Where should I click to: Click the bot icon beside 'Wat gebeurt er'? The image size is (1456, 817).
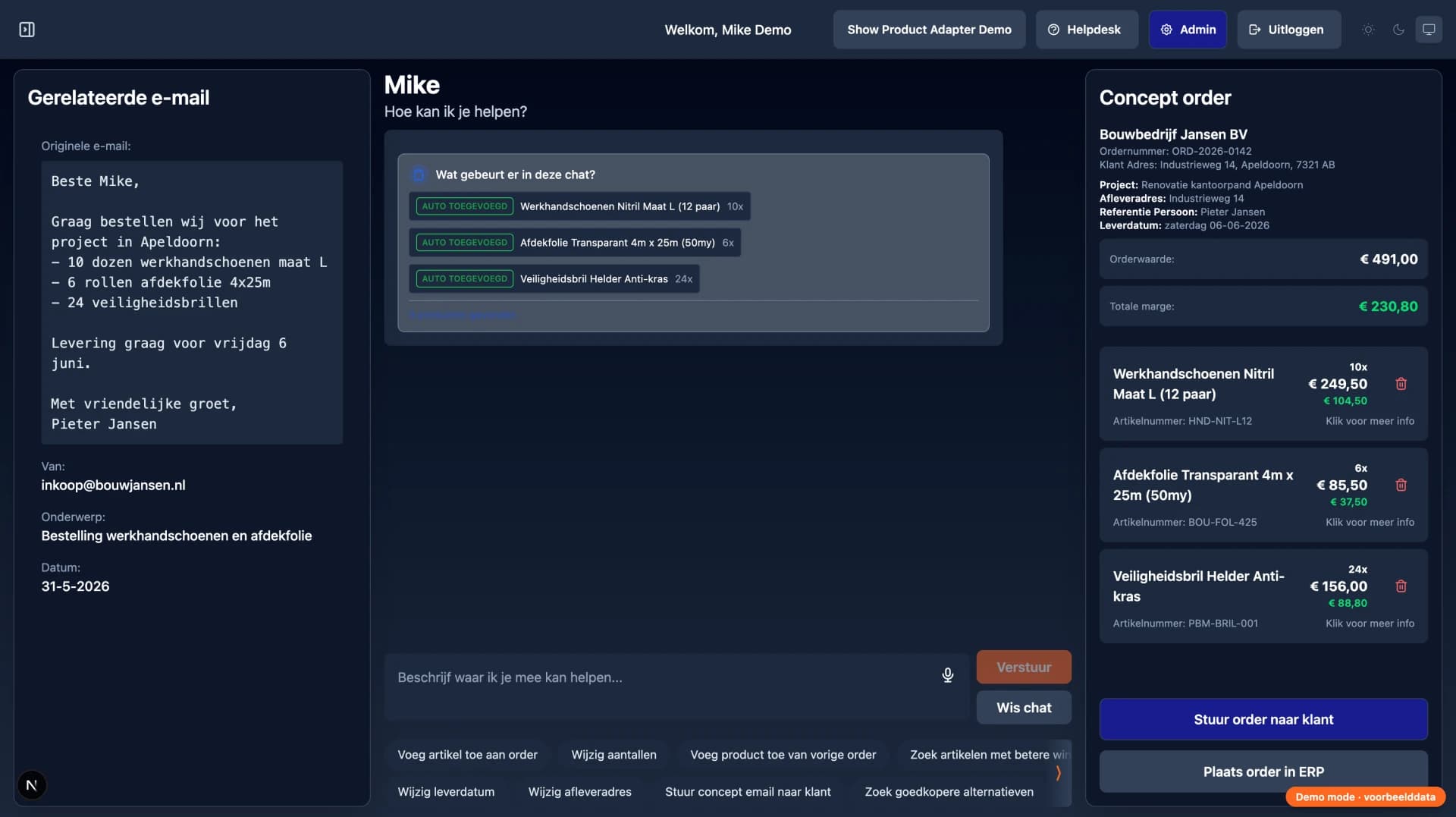point(418,174)
